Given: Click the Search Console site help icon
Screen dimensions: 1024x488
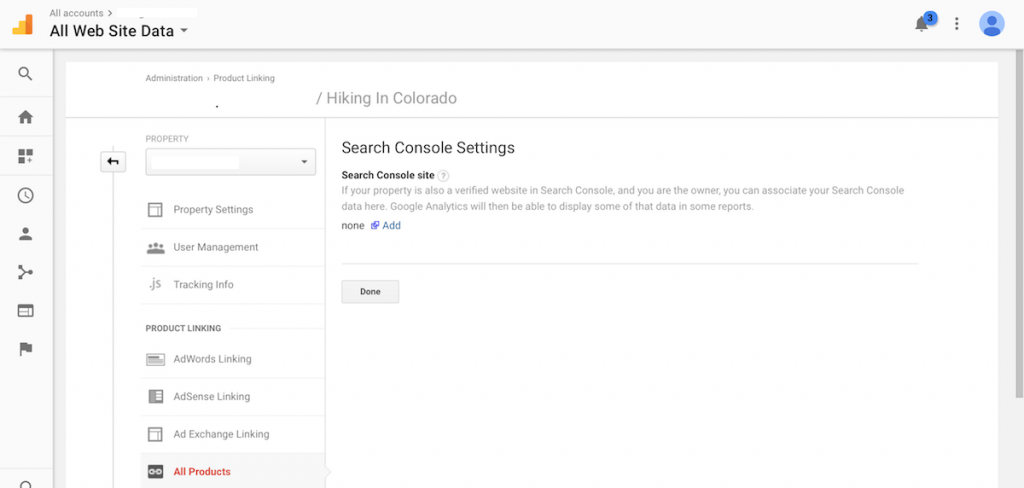Looking at the screenshot, I should point(444,175).
